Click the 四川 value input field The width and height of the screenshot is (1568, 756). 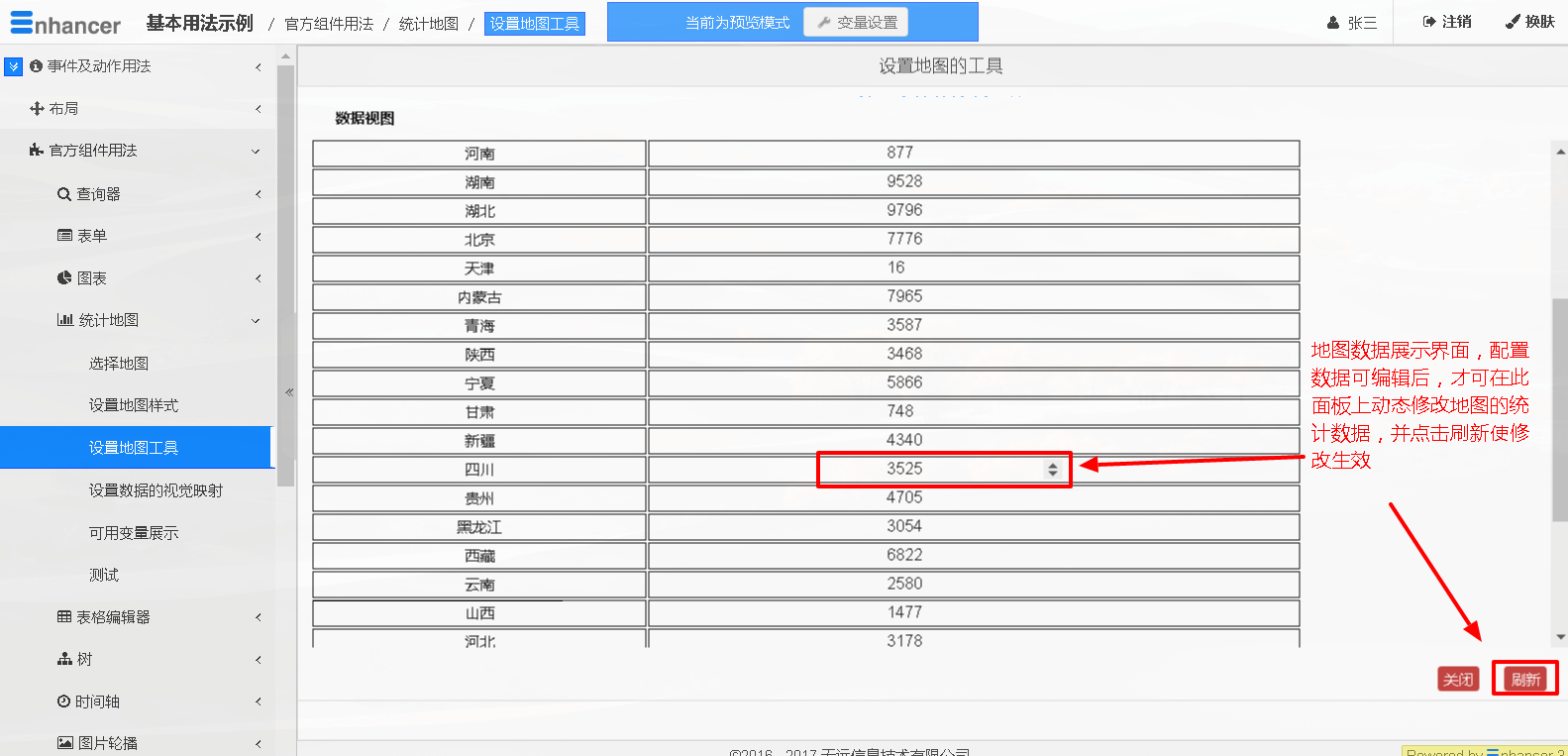pos(931,470)
